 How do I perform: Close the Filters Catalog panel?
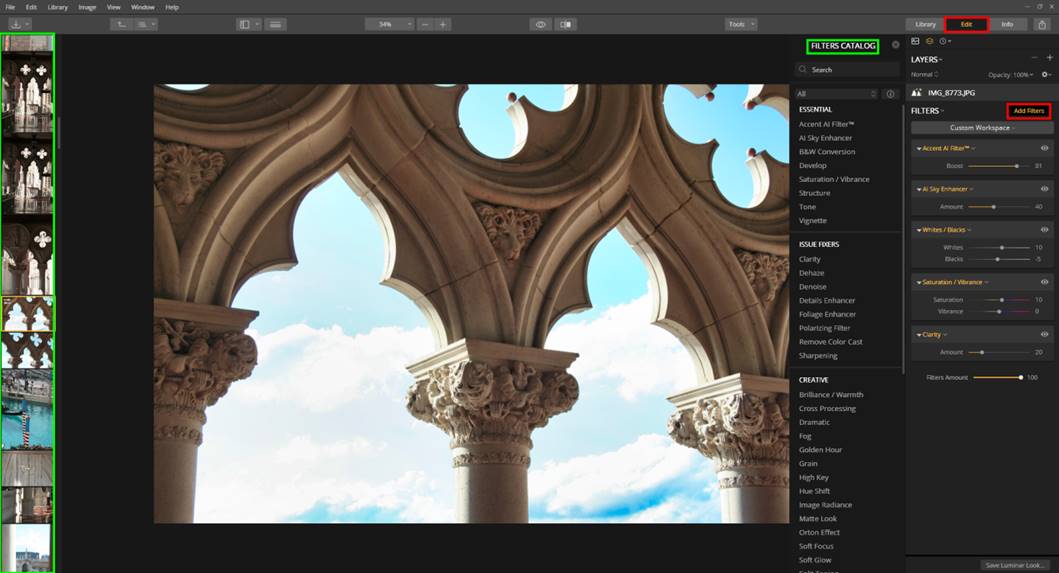click(896, 45)
